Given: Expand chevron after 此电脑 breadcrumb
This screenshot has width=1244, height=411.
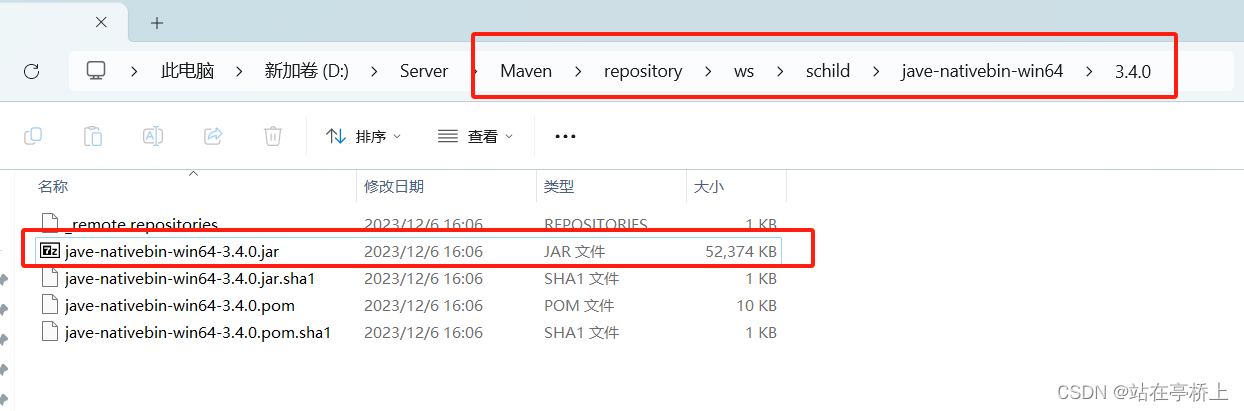Looking at the screenshot, I should (x=240, y=71).
